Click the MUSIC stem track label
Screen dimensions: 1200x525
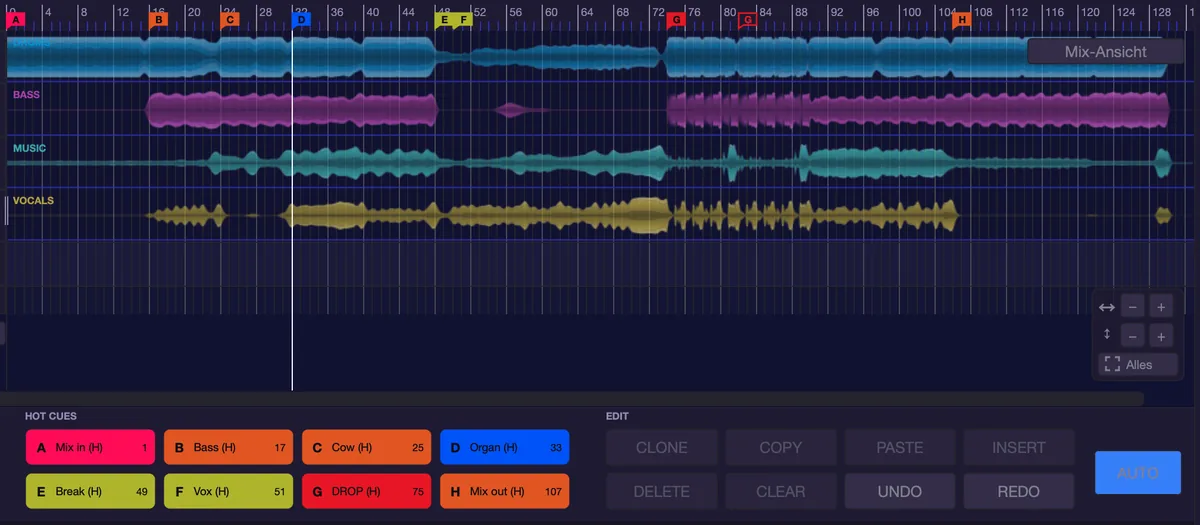coord(29,148)
